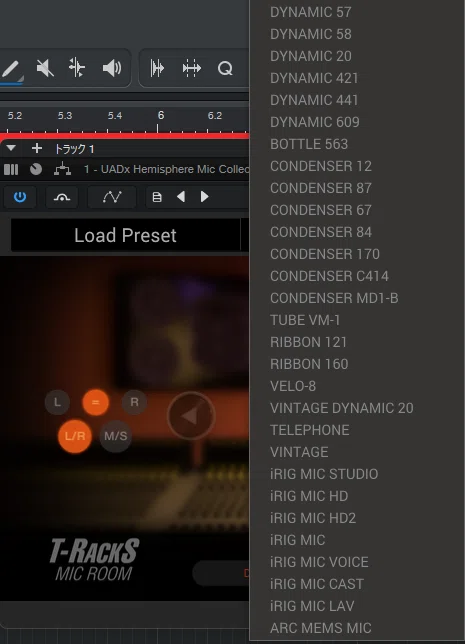The width and height of the screenshot is (465, 644).
Task: Add insert with the plus icon
Action: (x=37, y=148)
